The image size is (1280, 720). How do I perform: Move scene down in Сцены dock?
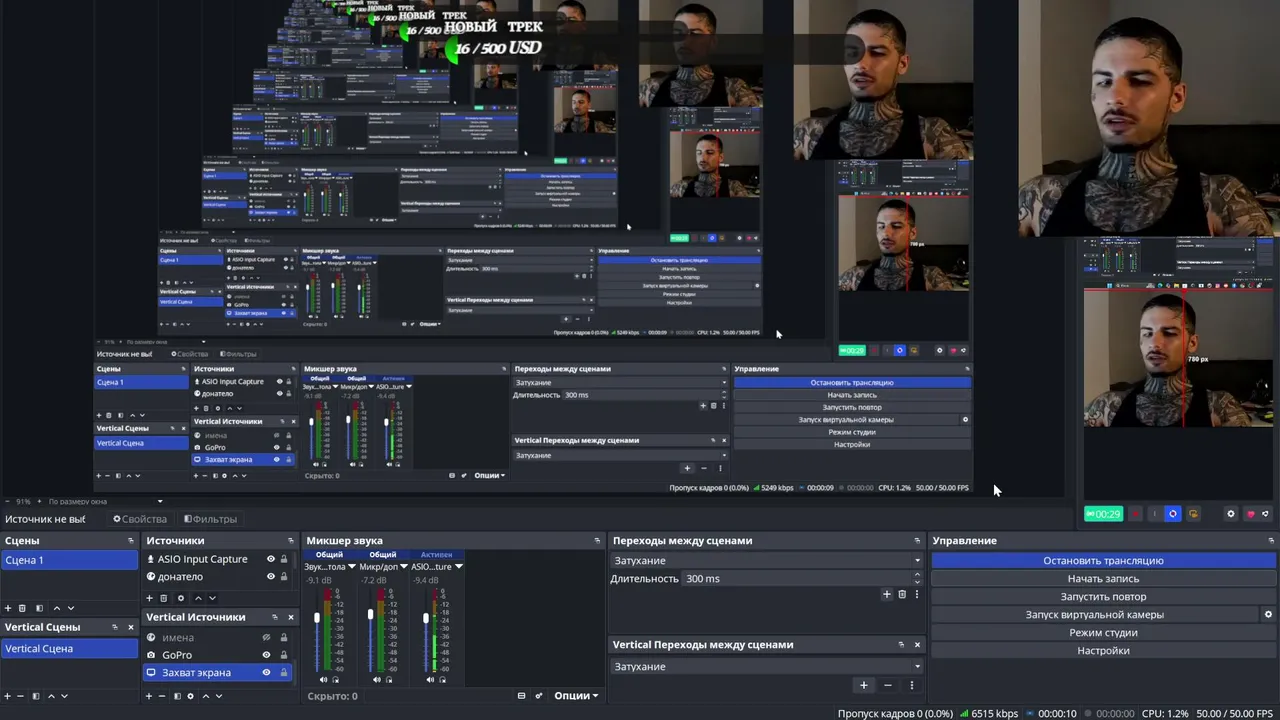click(x=70, y=608)
